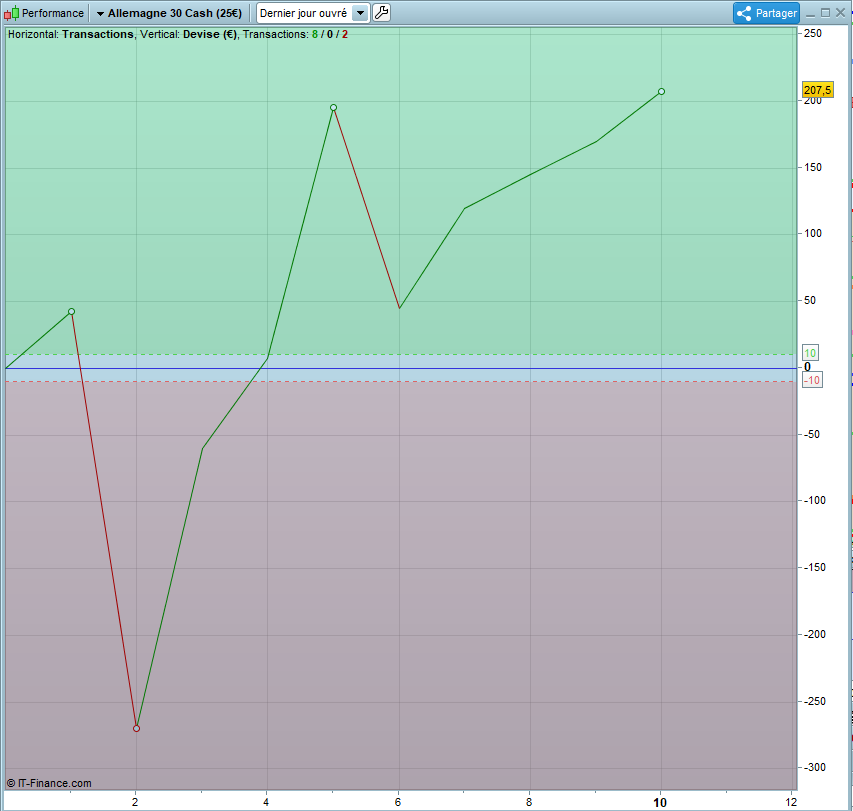Minimize the Performance window
Viewport: 853px width, 811px height.
tap(811, 14)
